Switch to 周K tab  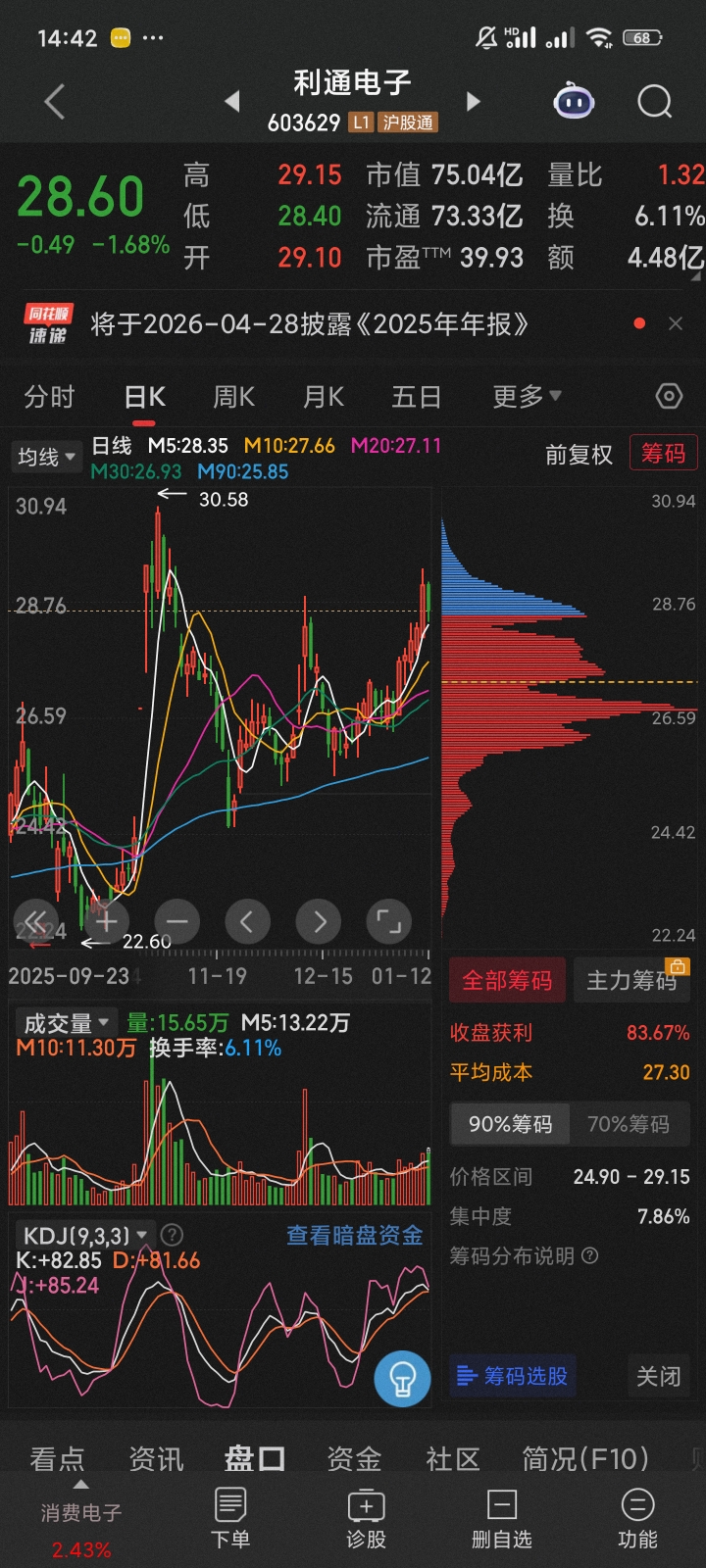[234, 397]
